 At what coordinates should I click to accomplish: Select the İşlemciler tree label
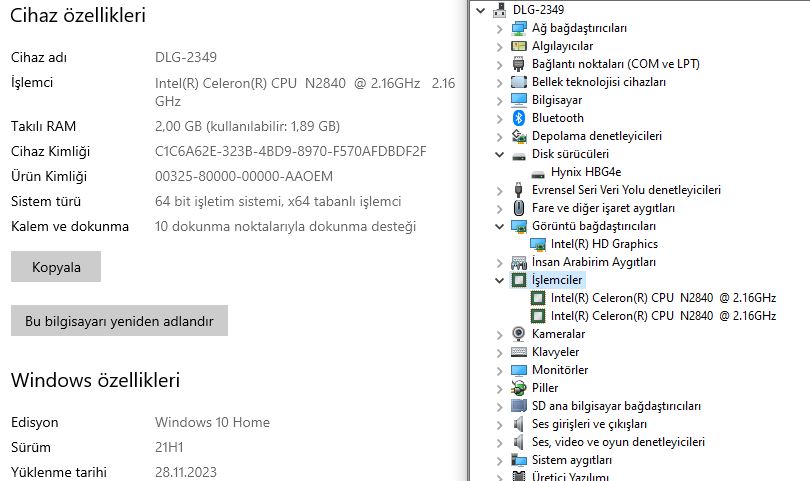557,280
